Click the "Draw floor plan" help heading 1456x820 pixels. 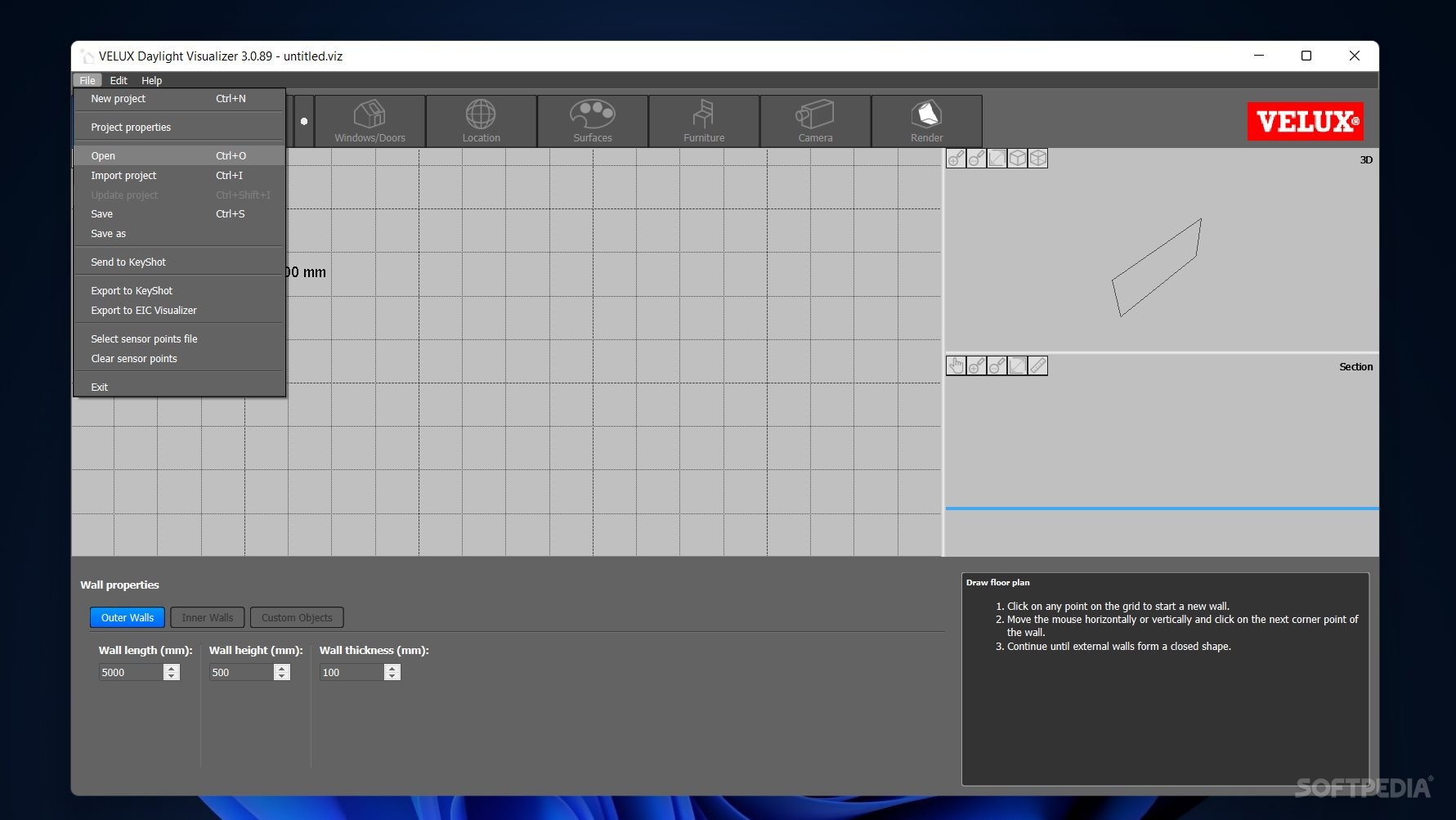997,582
